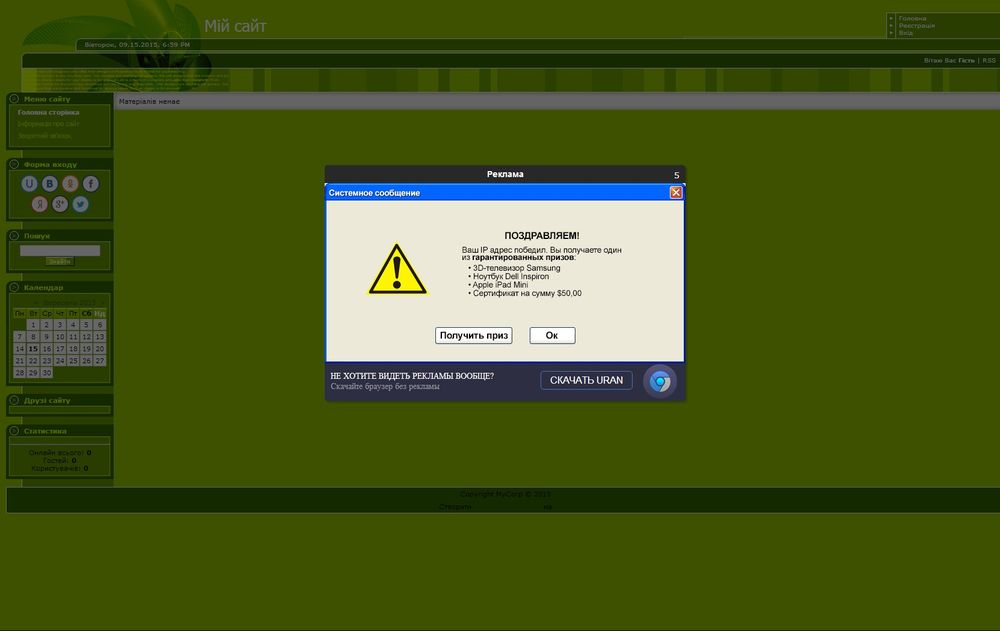Click the ad countdown number 5
Viewport: 1000px width, 631px height.
coord(677,175)
